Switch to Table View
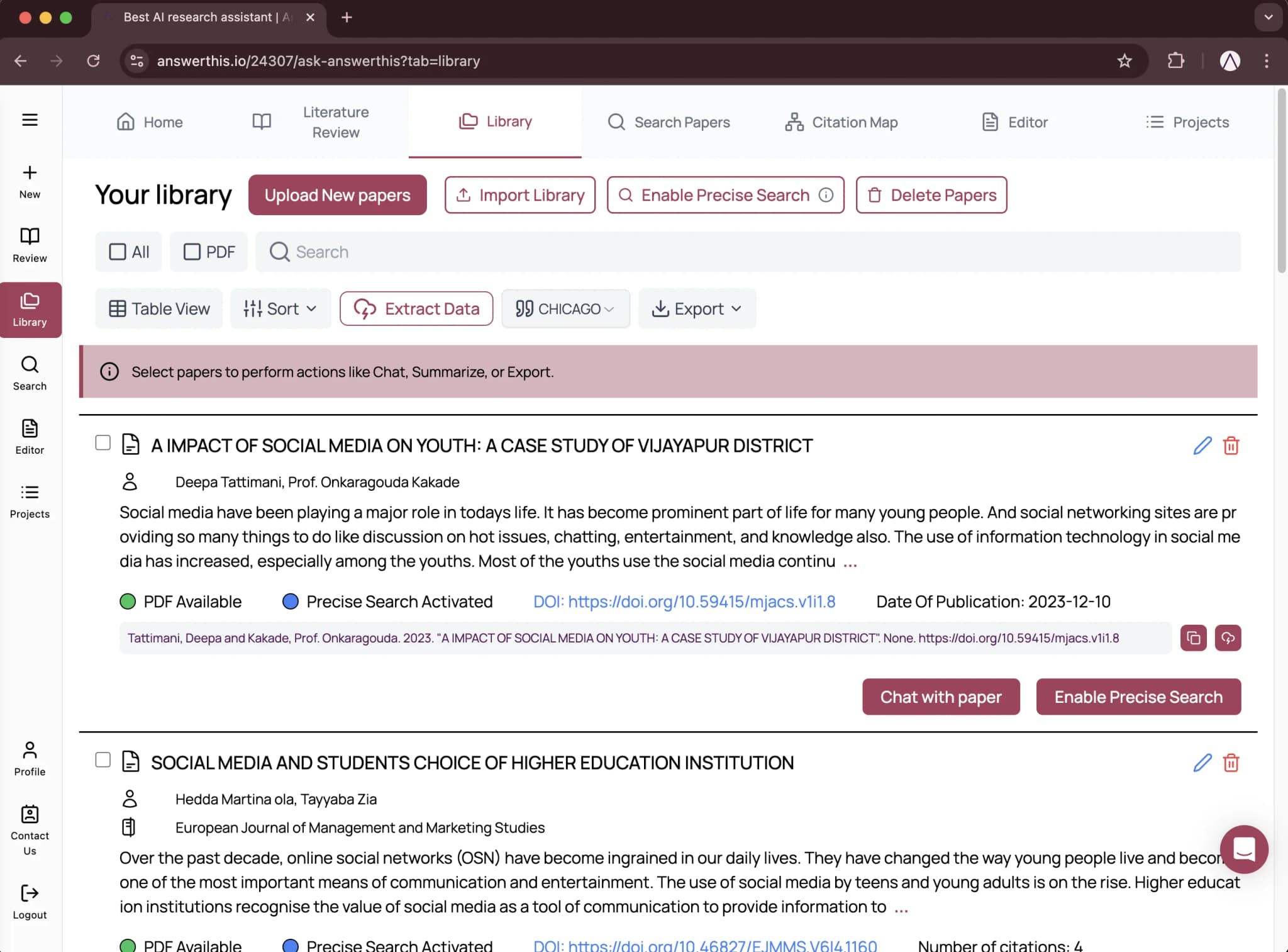The width and height of the screenshot is (1288, 952). [159, 309]
